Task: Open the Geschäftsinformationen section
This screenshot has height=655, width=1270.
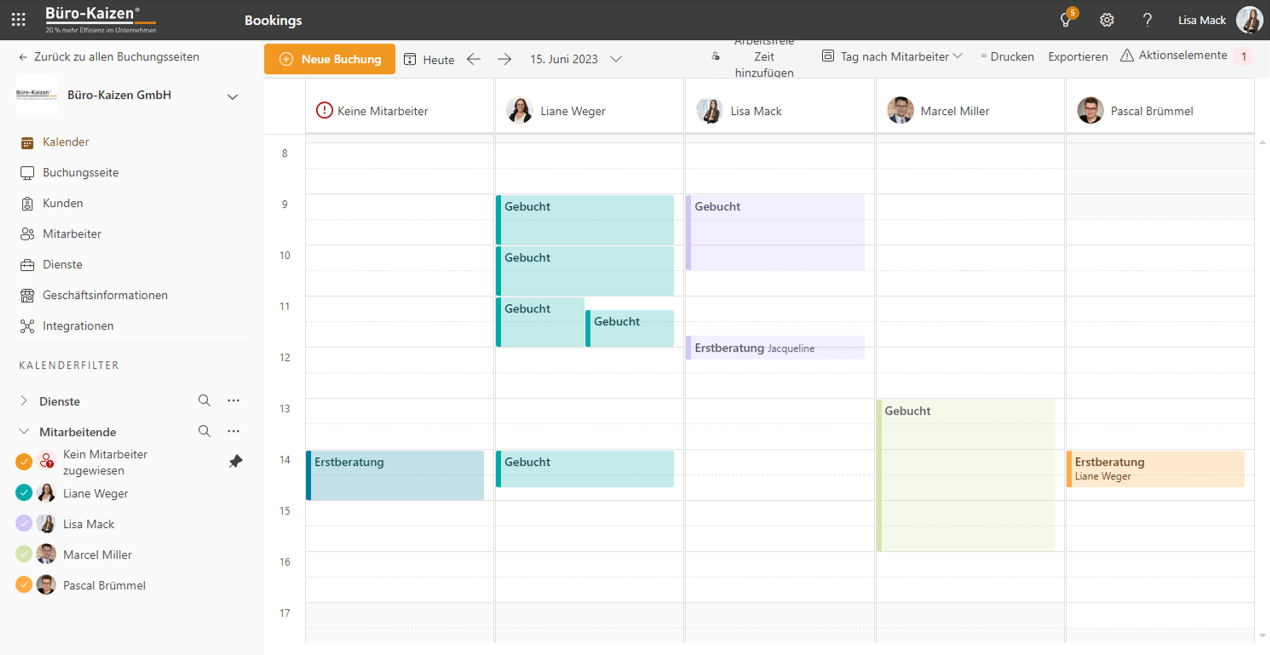Action: (x=25, y=294)
